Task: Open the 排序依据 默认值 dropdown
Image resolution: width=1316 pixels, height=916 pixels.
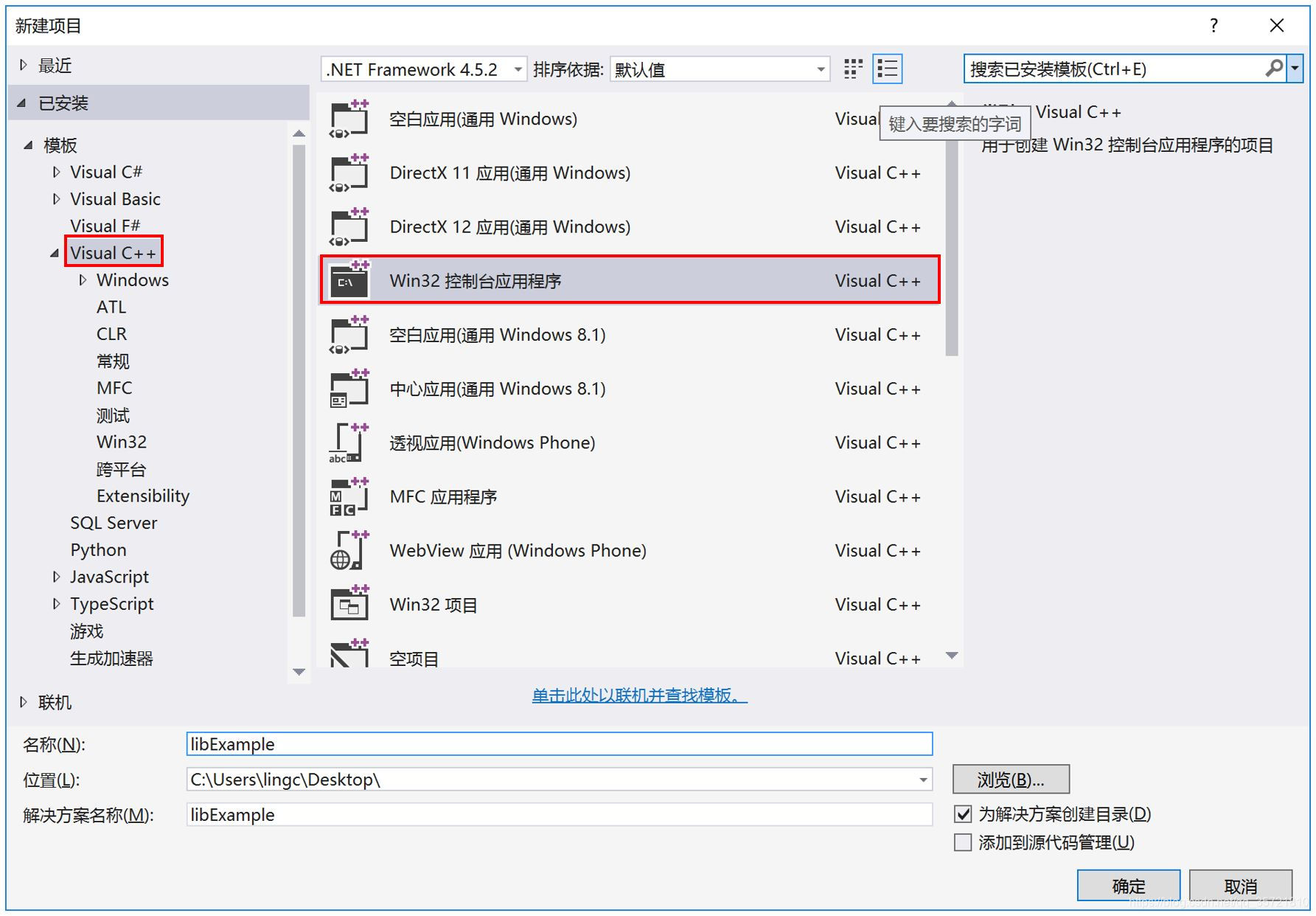Action: click(x=821, y=69)
